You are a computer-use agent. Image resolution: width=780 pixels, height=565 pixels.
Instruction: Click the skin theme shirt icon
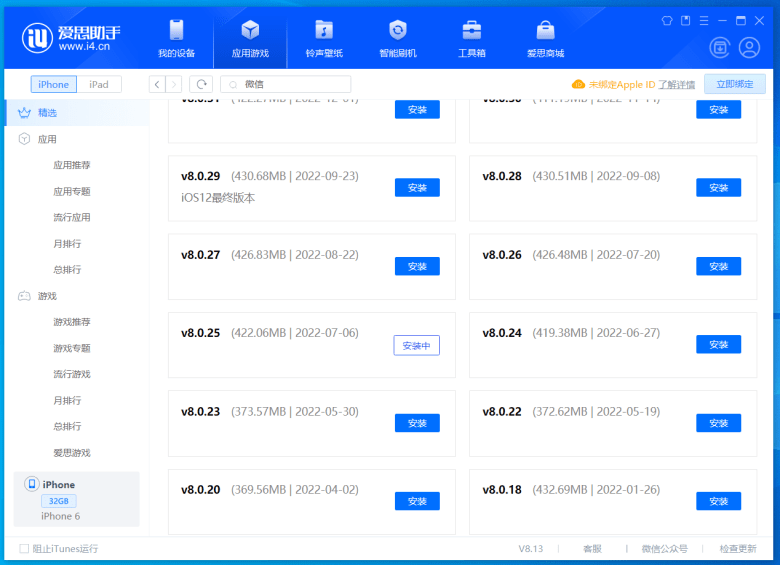pyautogui.click(x=667, y=20)
